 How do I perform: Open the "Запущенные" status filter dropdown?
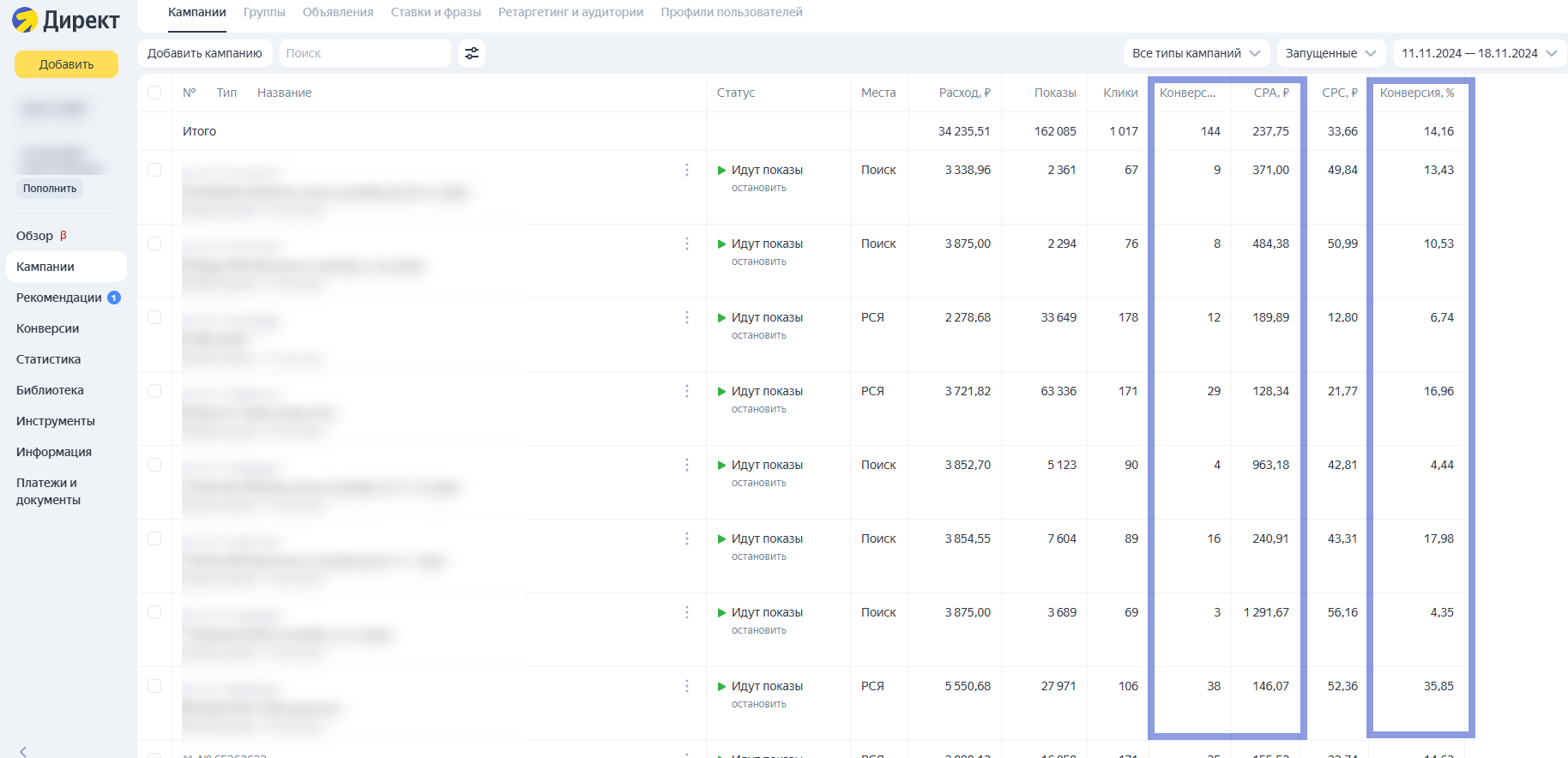pyautogui.click(x=1330, y=53)
